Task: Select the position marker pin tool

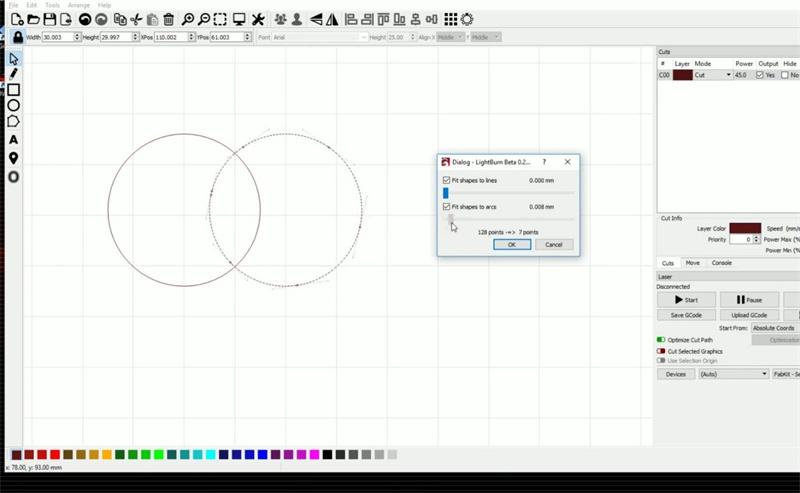Action: pyautogui.click(x=14, y=158)
